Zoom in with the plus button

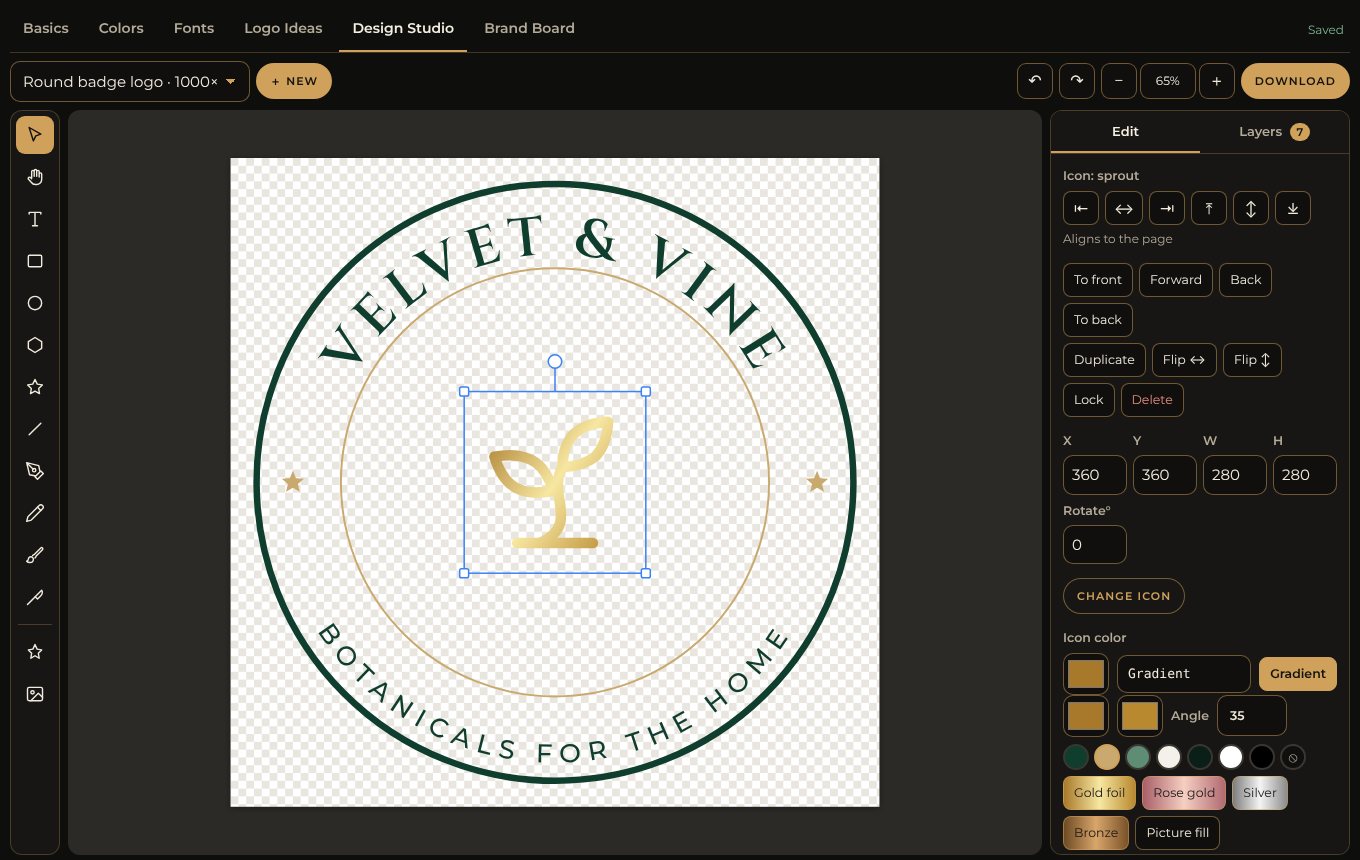[x=1216, y=81]
